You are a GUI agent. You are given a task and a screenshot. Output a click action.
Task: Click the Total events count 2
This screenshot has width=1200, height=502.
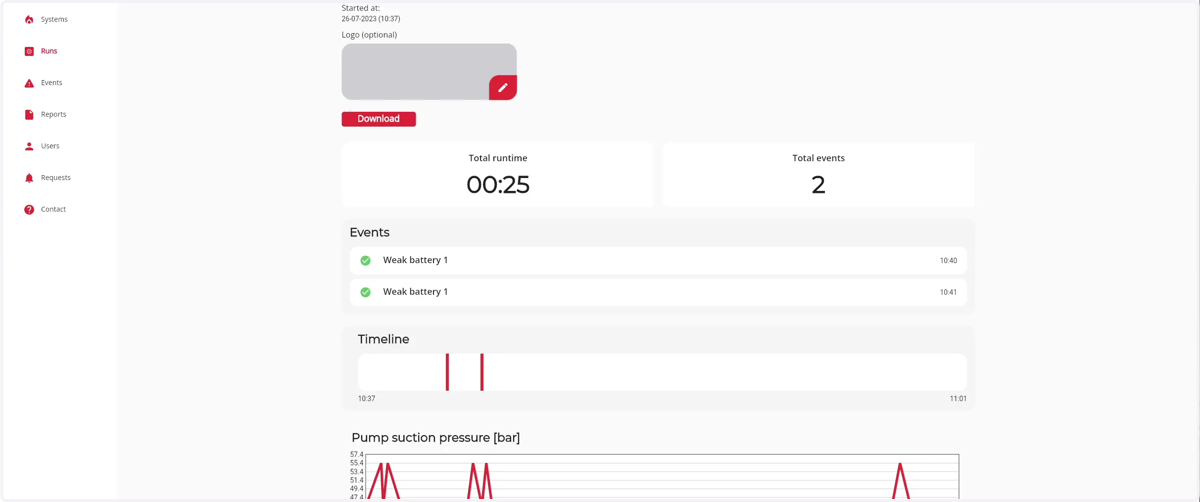[818, 184]
